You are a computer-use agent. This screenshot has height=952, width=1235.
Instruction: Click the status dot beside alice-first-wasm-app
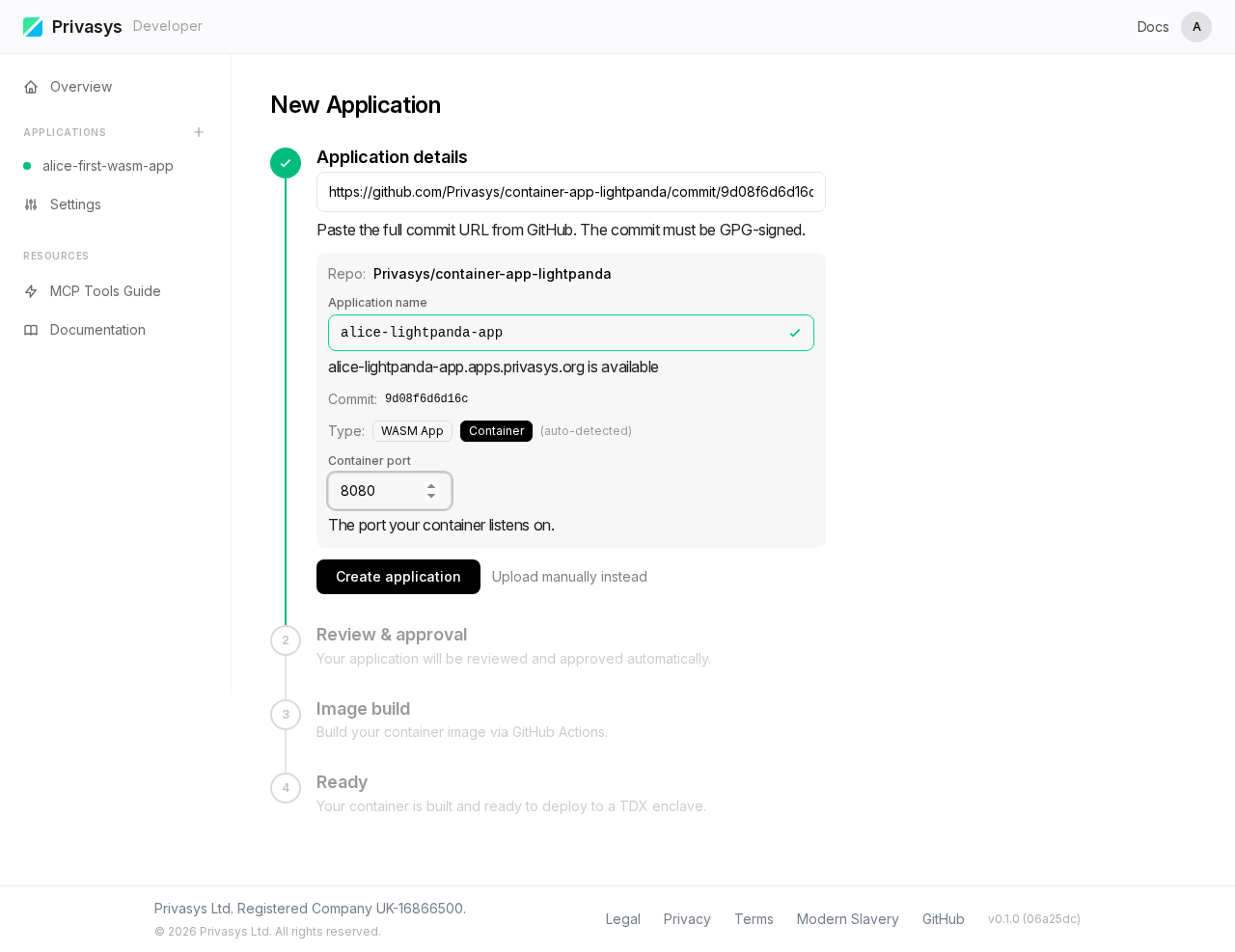(x=25, y=165)
